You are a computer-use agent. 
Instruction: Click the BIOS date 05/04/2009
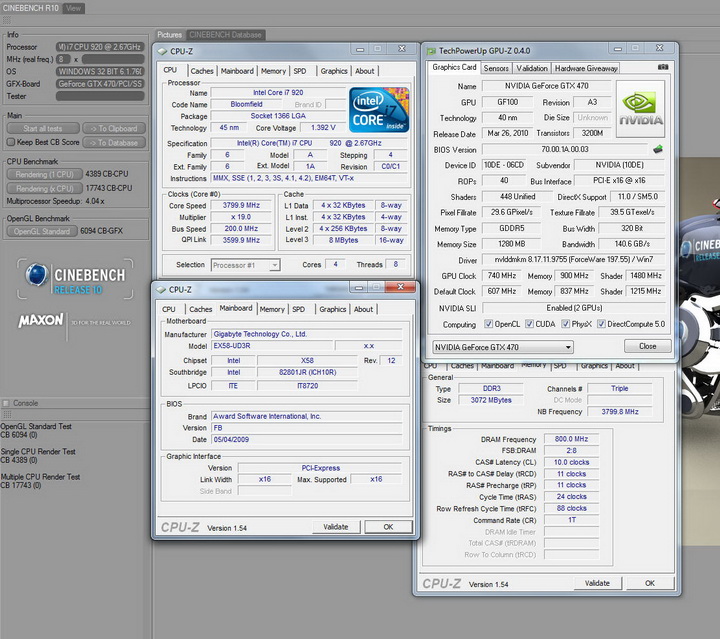coord(307,440)
